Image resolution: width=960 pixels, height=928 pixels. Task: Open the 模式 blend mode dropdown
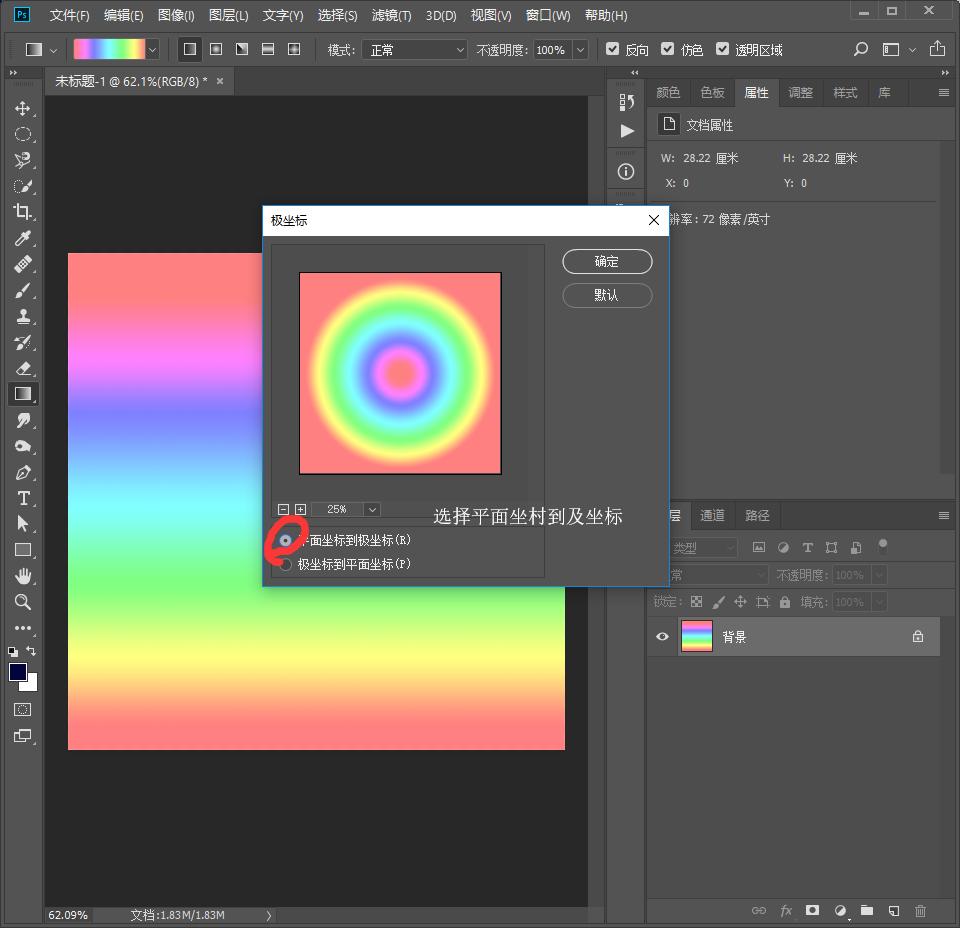[x=415, y=49]
